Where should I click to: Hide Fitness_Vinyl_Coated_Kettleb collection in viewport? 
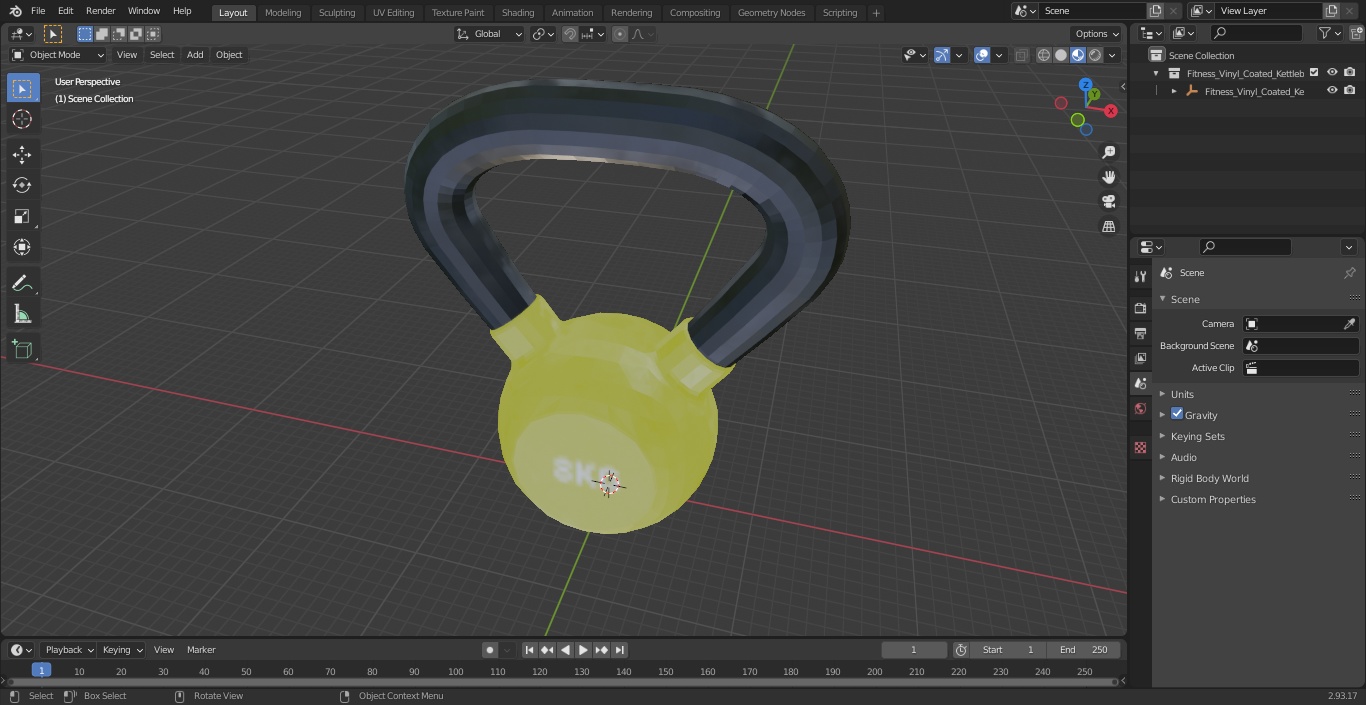(1332, 73)
